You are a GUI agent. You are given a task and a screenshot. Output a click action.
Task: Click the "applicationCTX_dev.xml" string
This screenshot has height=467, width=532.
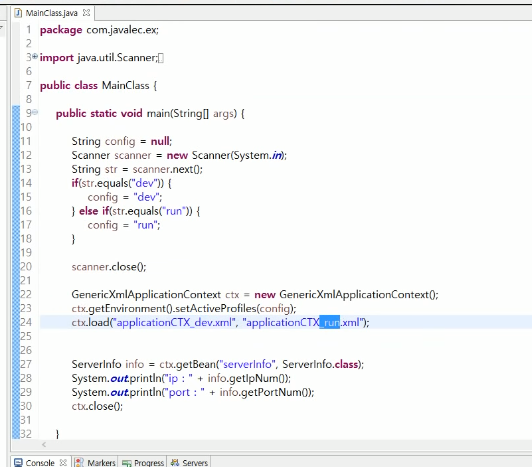point(174,322)
